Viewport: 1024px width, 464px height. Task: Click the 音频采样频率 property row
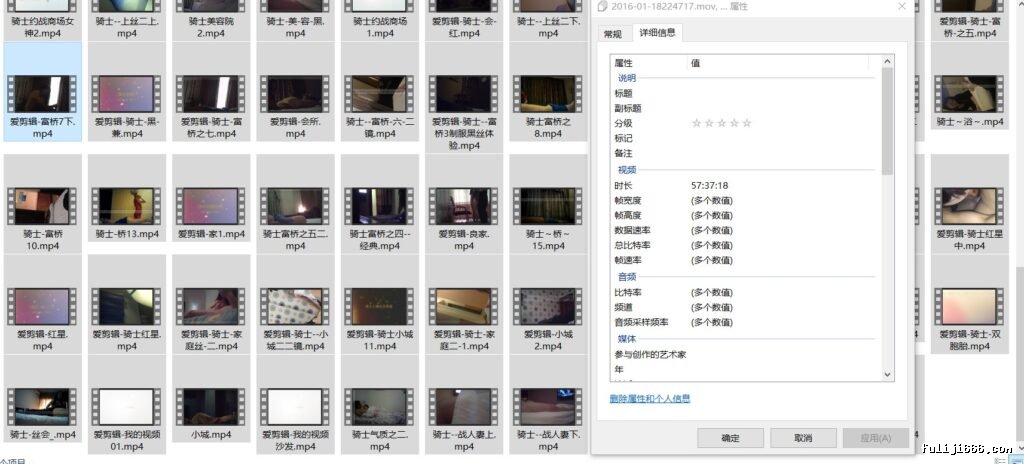(x=746, y=322)
